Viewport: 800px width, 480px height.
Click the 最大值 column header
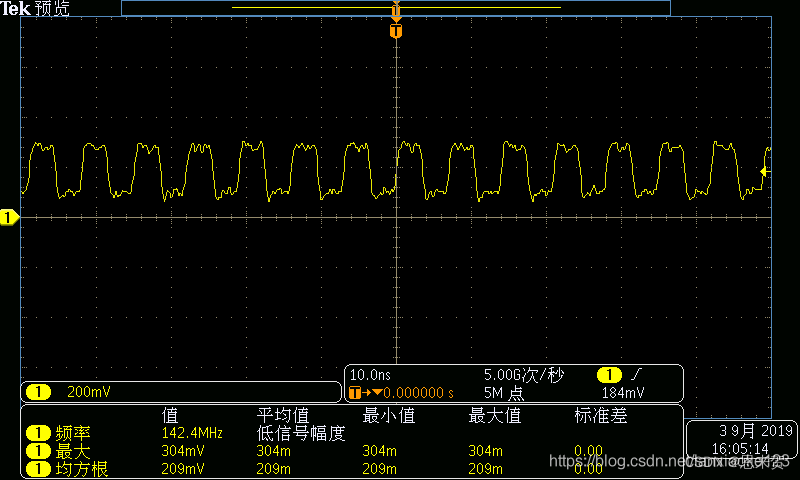[x=494, y=416]
